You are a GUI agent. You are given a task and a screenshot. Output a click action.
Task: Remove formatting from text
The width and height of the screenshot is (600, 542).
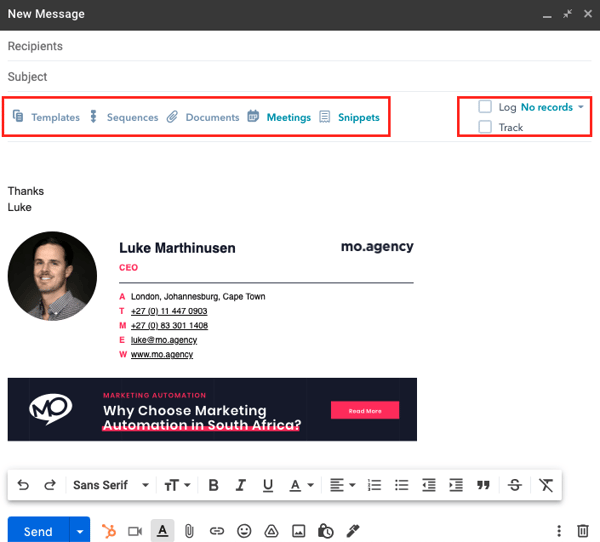tap(546, 485)
